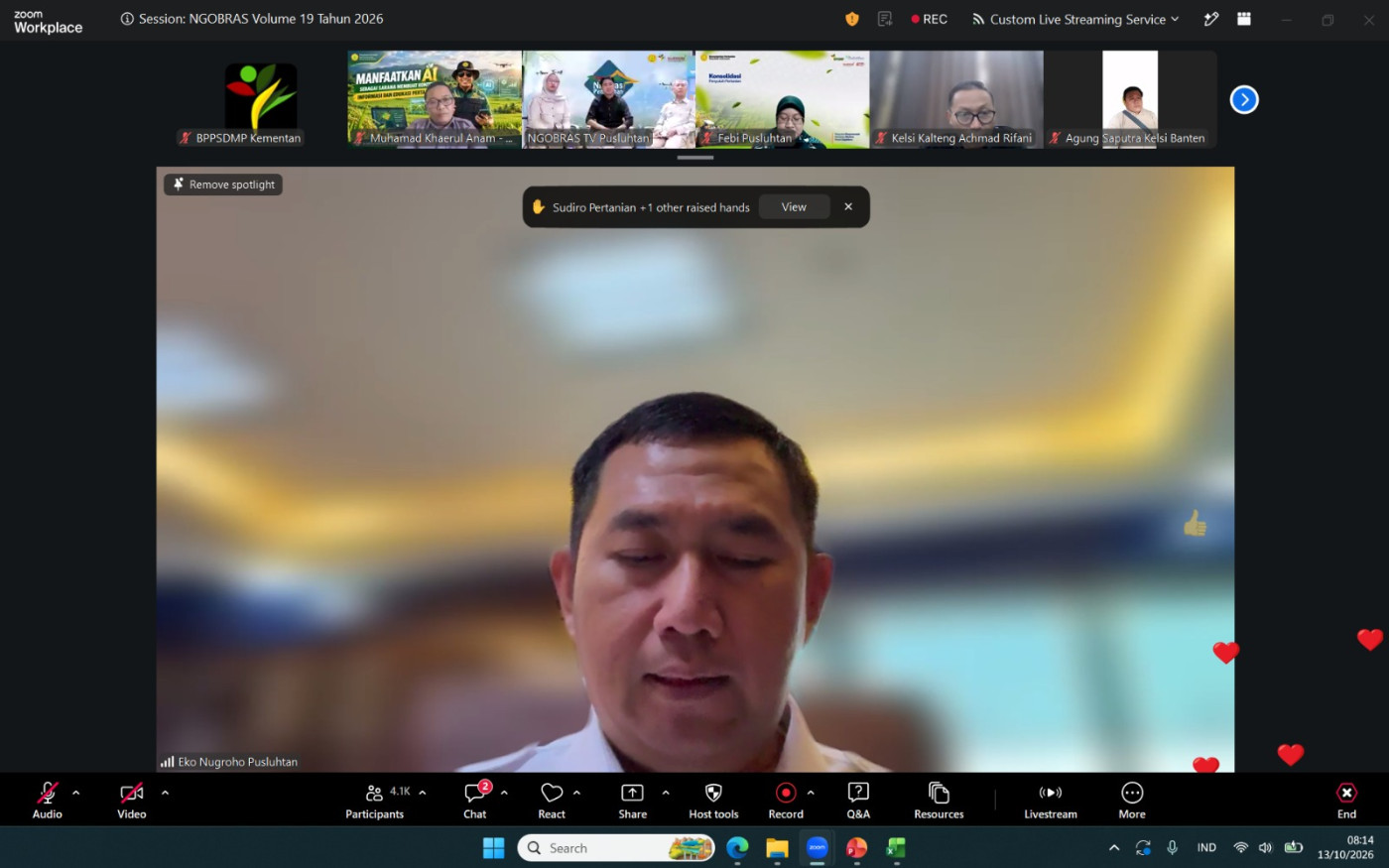The width and height of the screenshot is (1389, 868).
Task: Toggle the Windows taskbar microphone indicator
Action: coord(1173,848)
